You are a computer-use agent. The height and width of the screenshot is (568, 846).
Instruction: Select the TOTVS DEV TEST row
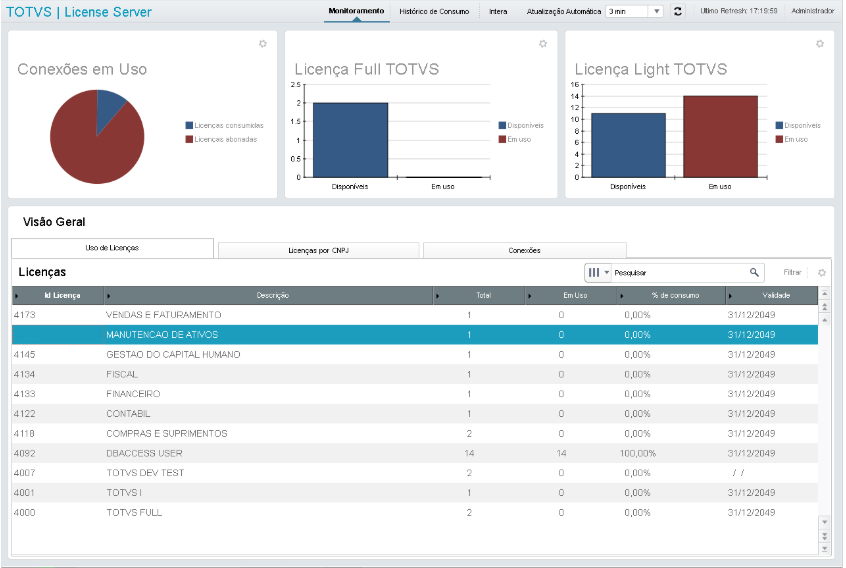point(414,473)
